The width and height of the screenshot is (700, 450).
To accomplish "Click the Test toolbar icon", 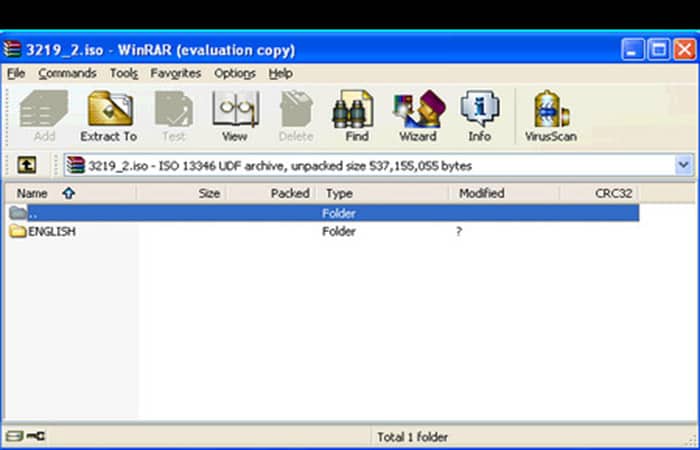I will pyautogui.click(x=174, y=116).
